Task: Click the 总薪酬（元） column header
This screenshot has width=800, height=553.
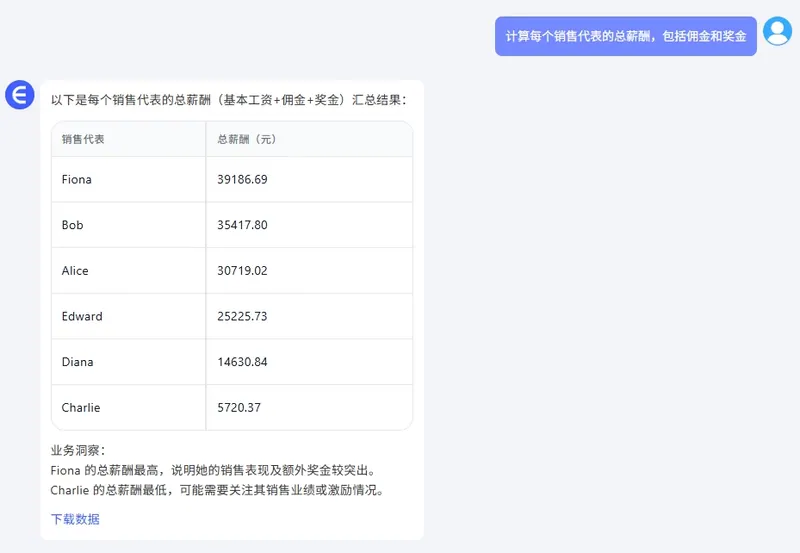Action: point(246,139)
